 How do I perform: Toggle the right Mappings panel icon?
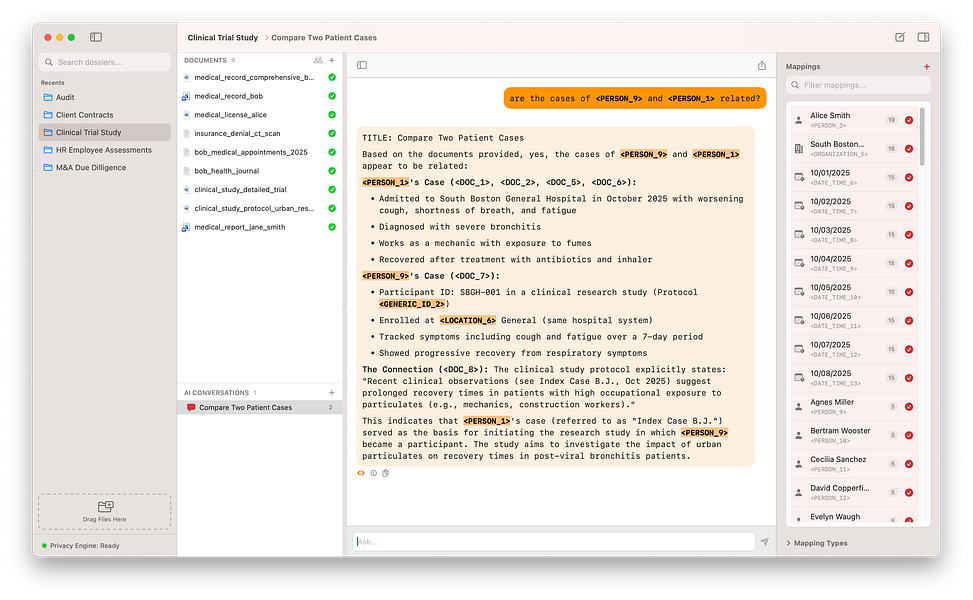(923, 37)
